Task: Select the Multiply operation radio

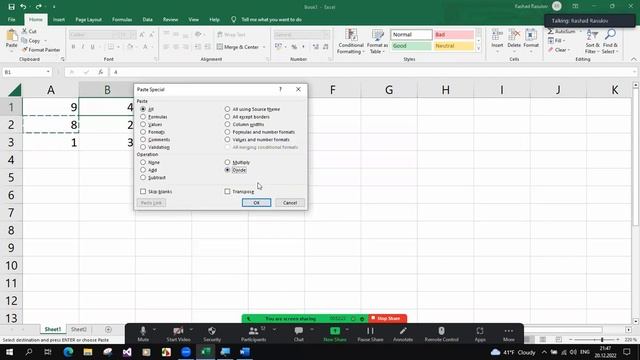Action: pos(227,162)
